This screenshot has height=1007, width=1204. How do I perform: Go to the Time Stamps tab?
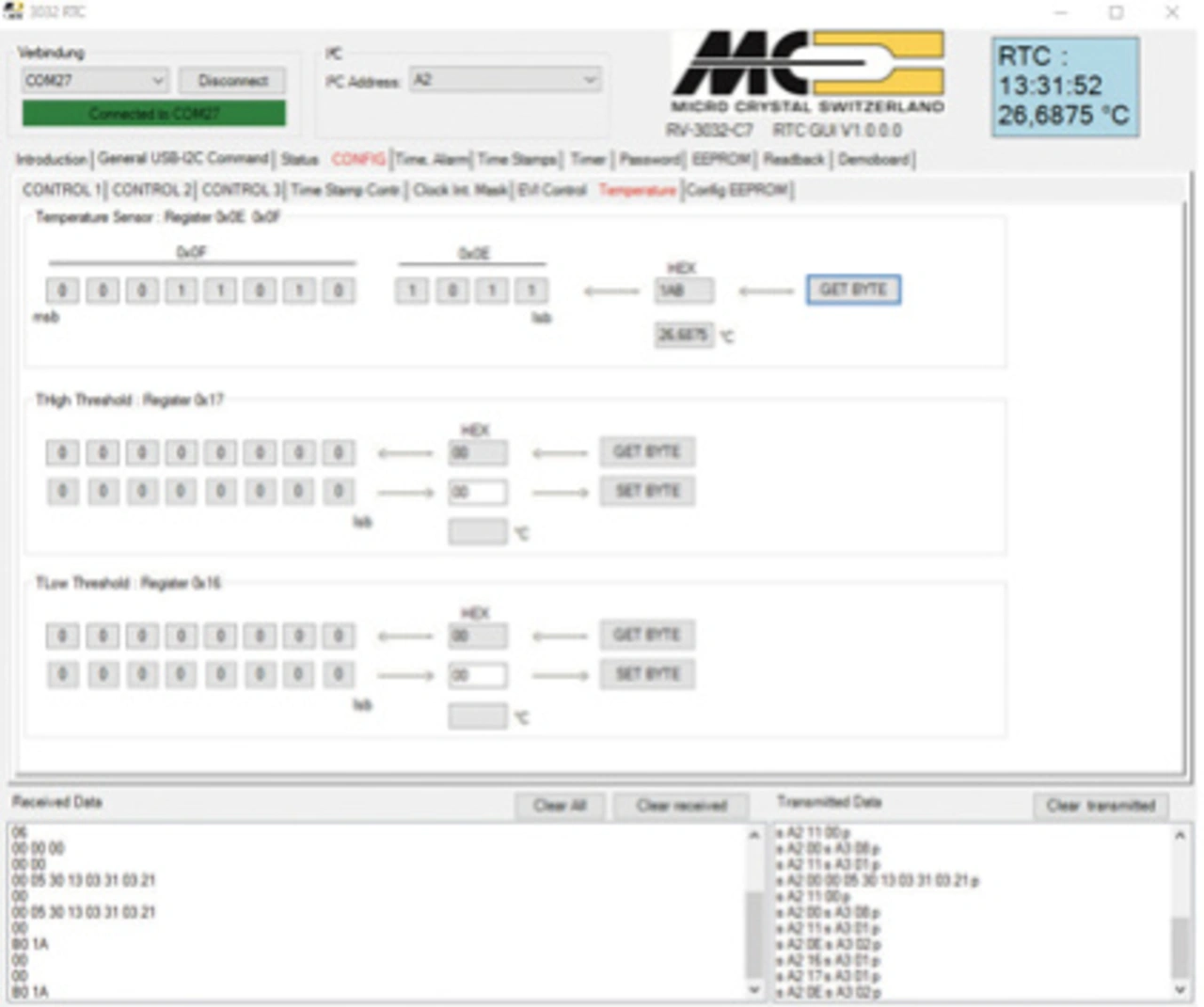pos(519,160)
